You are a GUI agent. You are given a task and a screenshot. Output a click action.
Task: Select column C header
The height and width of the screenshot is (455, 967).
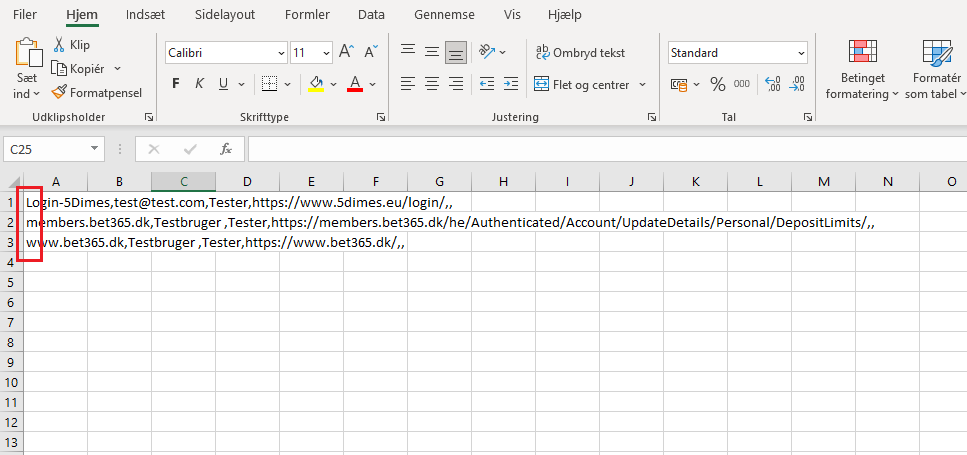coord(183,181)
